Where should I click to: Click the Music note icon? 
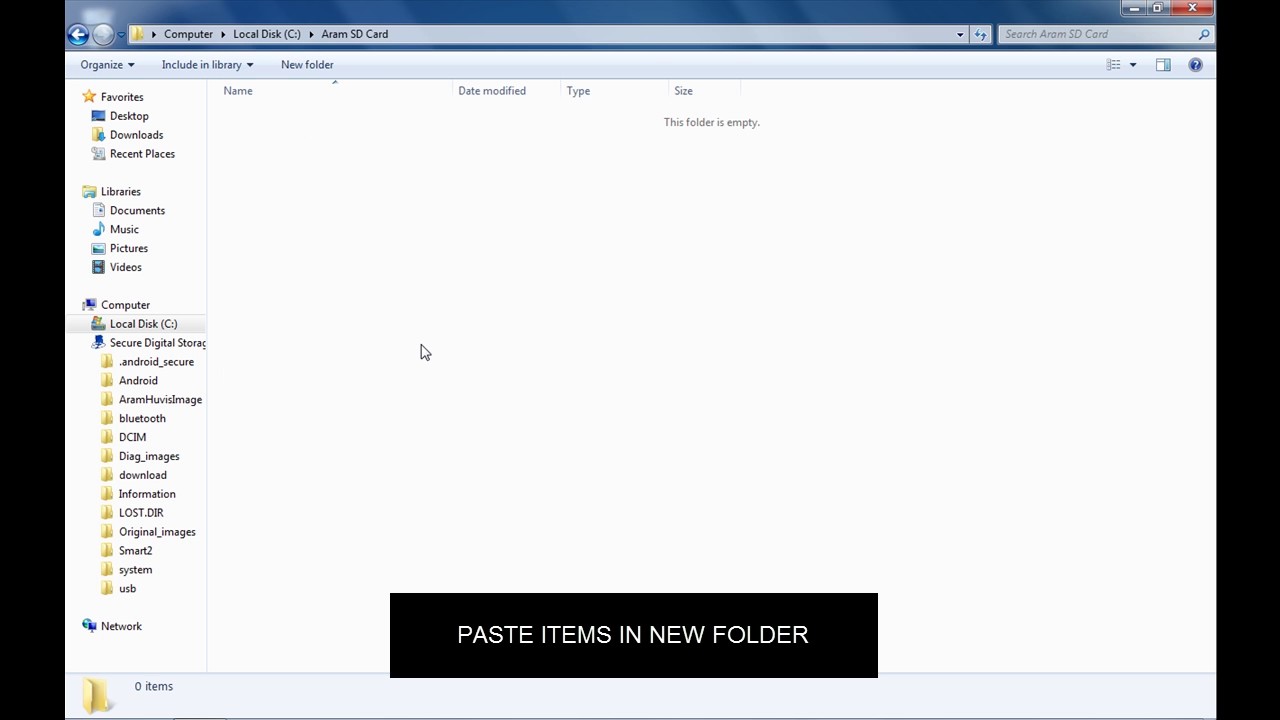click(x=98, y=230)
